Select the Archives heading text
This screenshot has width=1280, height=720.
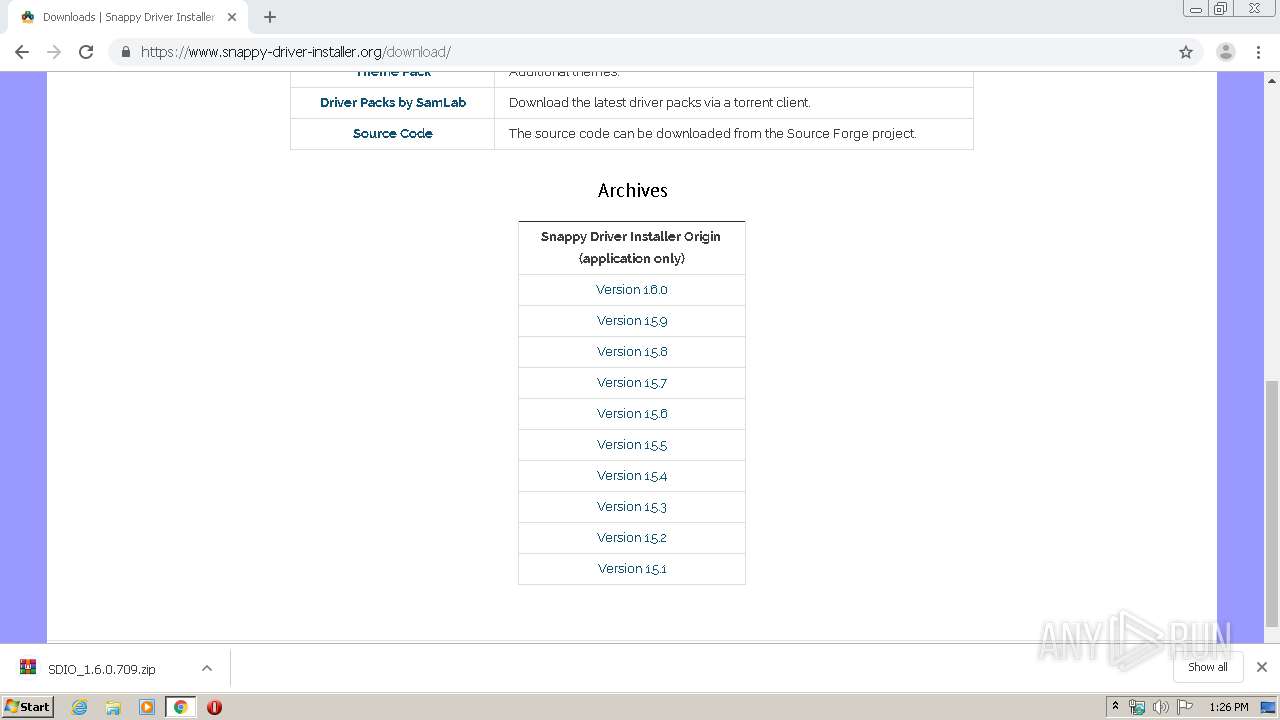632,190
